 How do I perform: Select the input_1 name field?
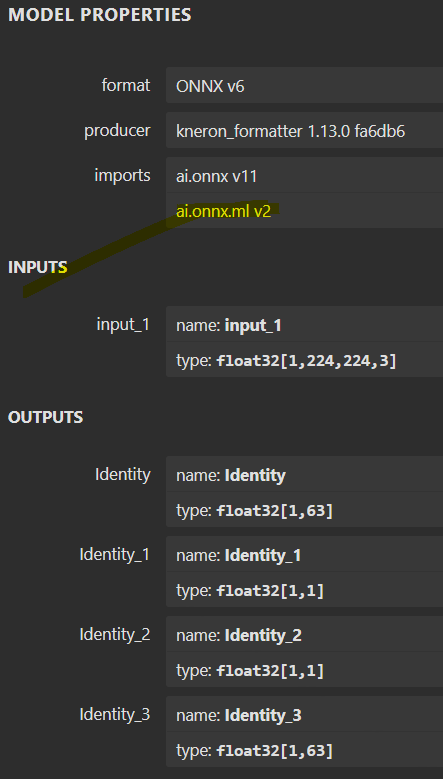304,324
